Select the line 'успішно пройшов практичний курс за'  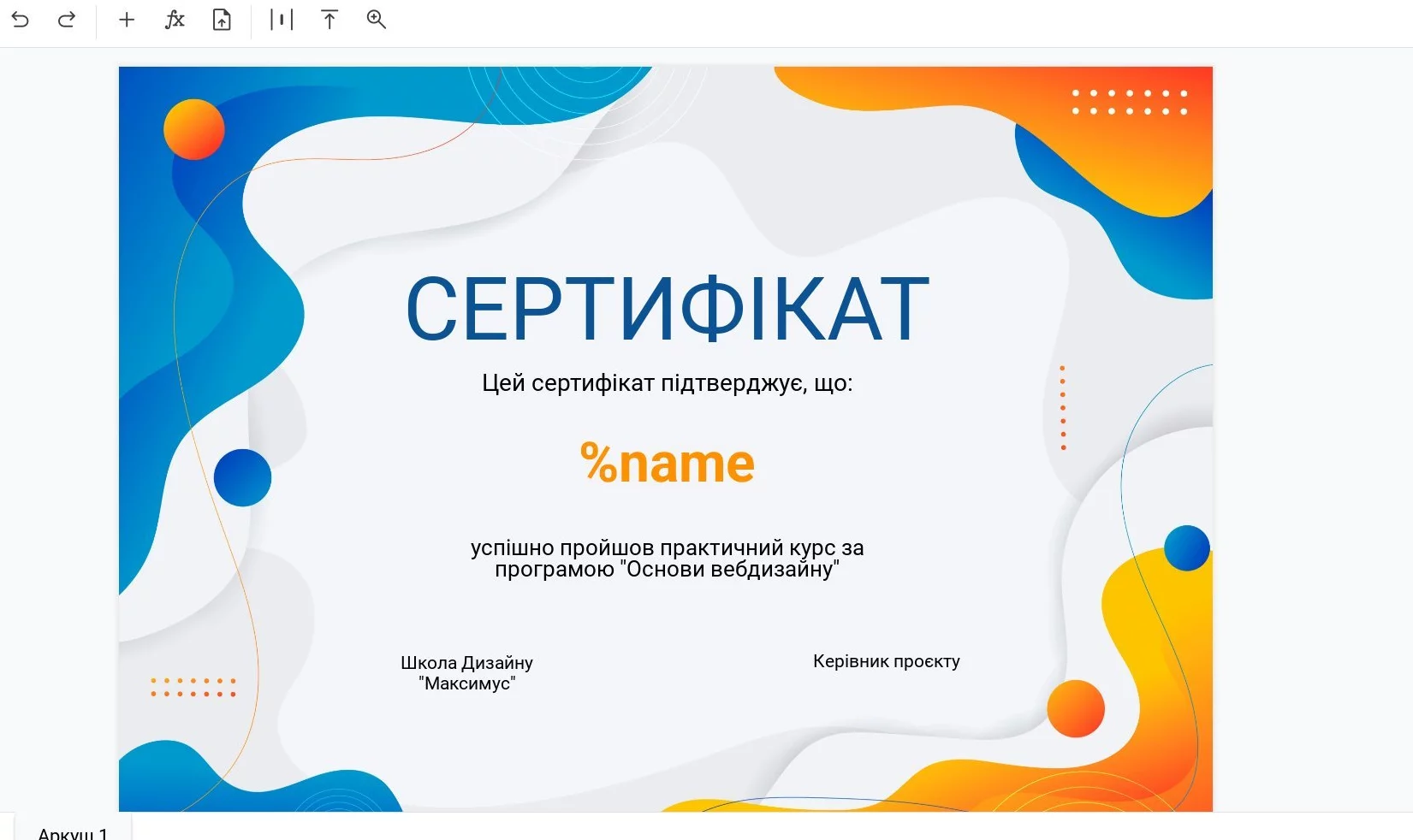[x=668, y=547]
